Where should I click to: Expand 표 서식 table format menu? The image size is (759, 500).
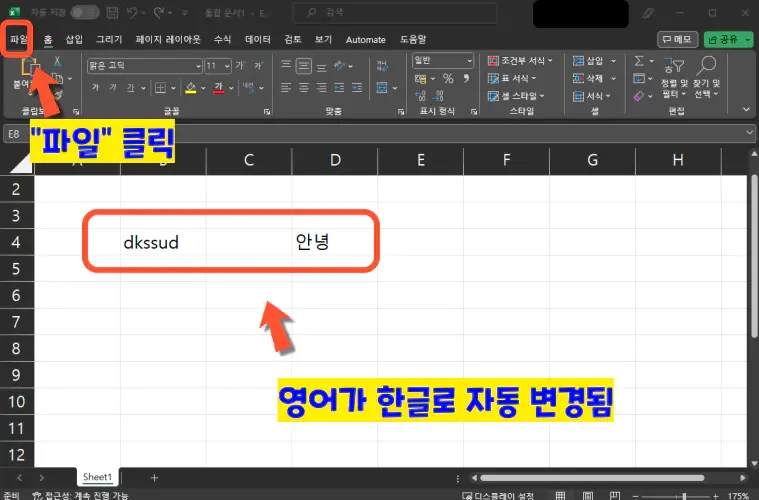coord(512,78)
